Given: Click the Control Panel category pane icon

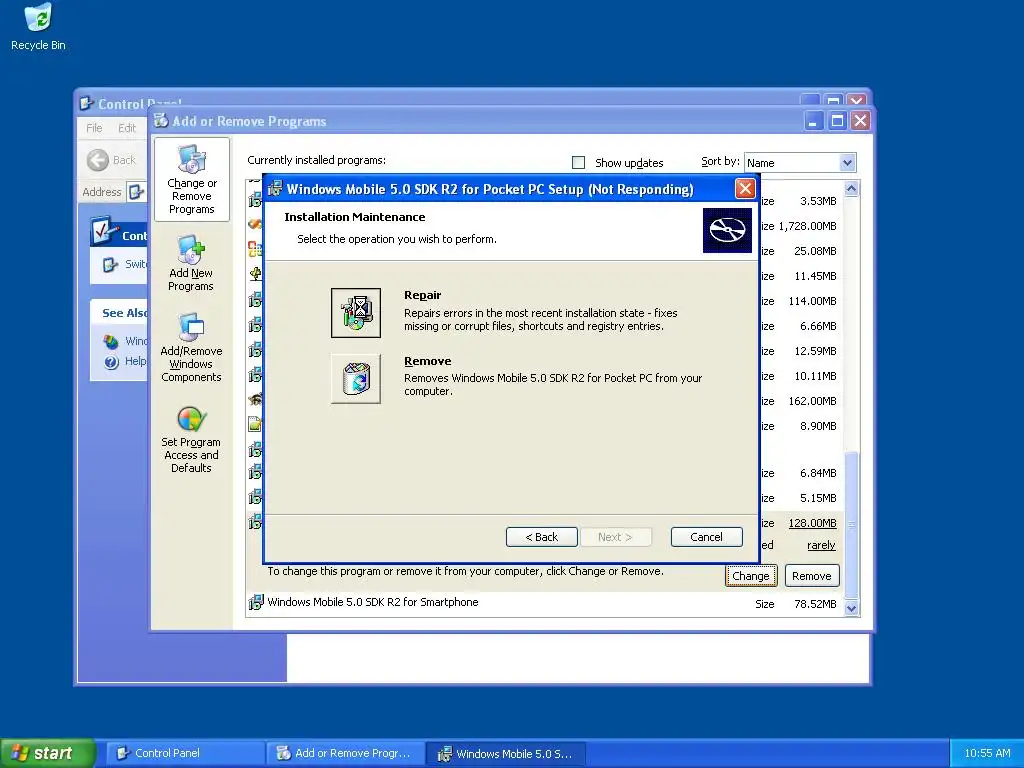Looking at the screenshot, I should [x=104, y=231].
